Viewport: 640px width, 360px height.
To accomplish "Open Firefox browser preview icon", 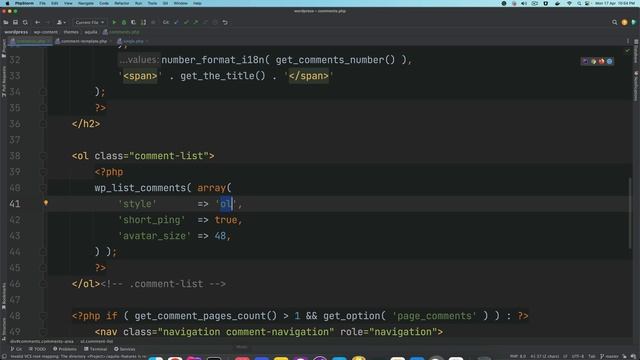I will point(601,61).
